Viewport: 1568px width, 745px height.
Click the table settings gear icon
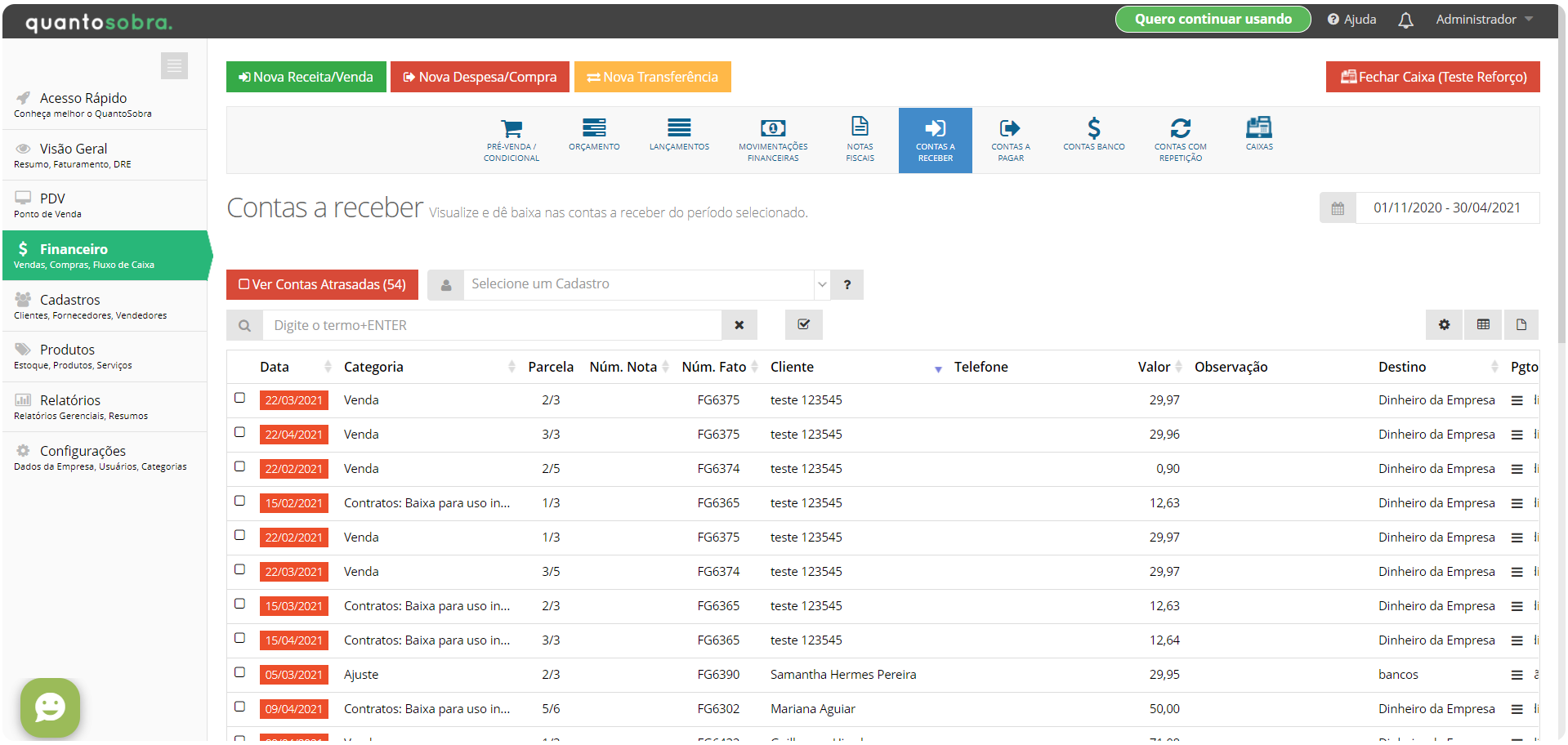[x=1444, y=325]
